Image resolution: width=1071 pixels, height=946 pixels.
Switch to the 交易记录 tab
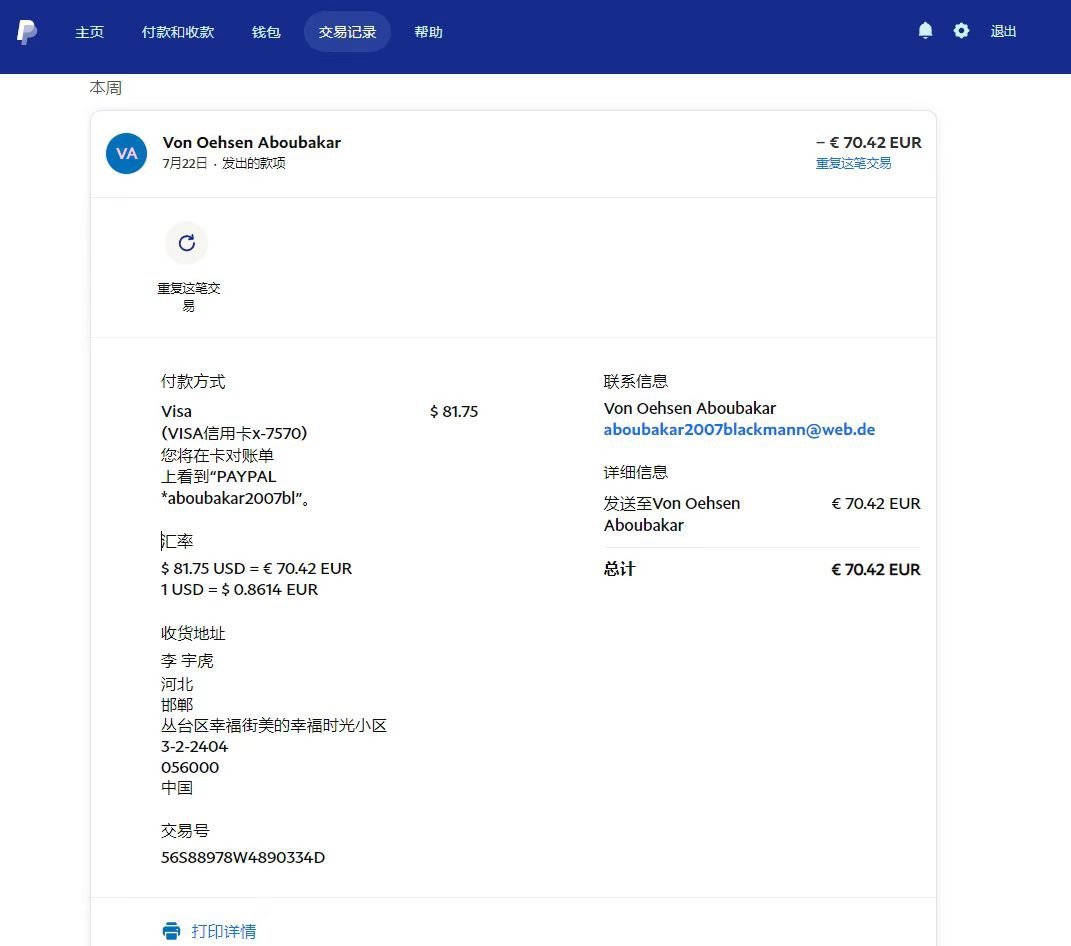click(347, 32)
